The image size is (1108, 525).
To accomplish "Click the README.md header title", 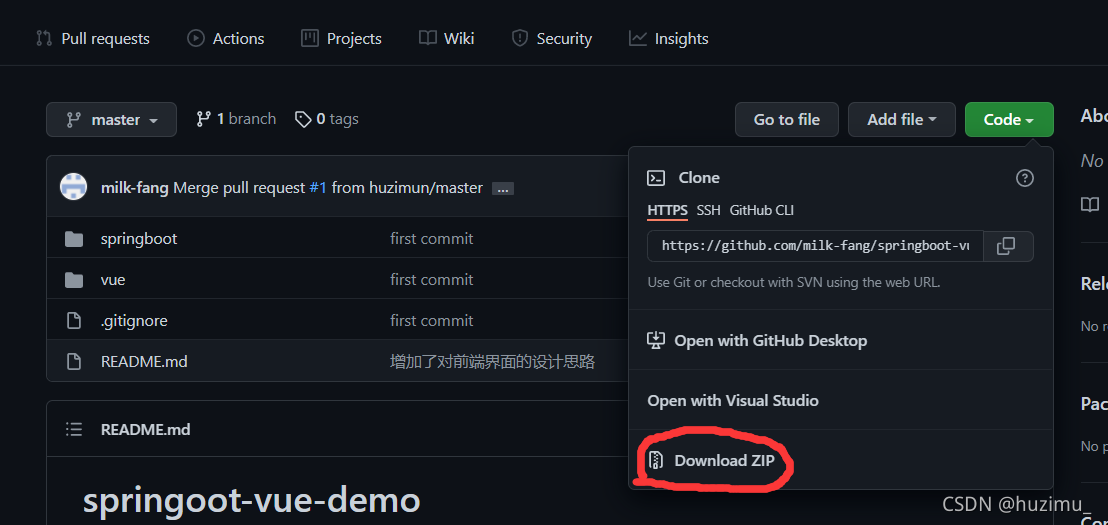I will (x=146, y=430).
